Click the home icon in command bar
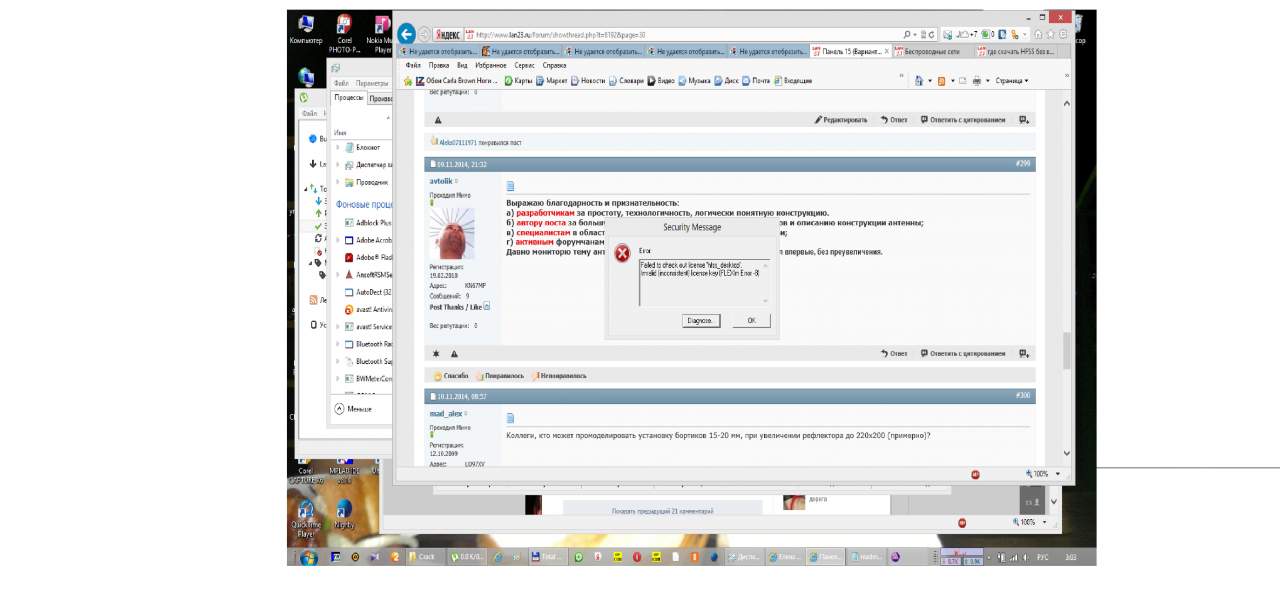 (919, 81)
